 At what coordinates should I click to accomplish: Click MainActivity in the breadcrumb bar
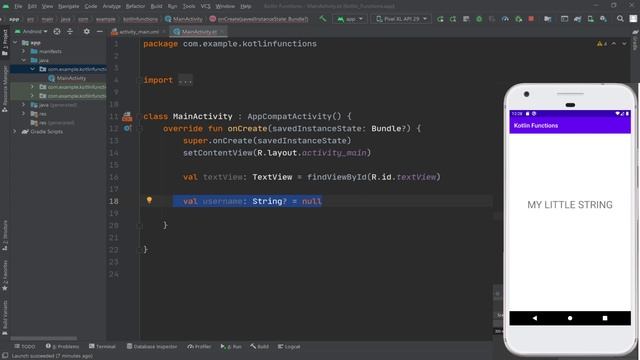tap(184, 19)
